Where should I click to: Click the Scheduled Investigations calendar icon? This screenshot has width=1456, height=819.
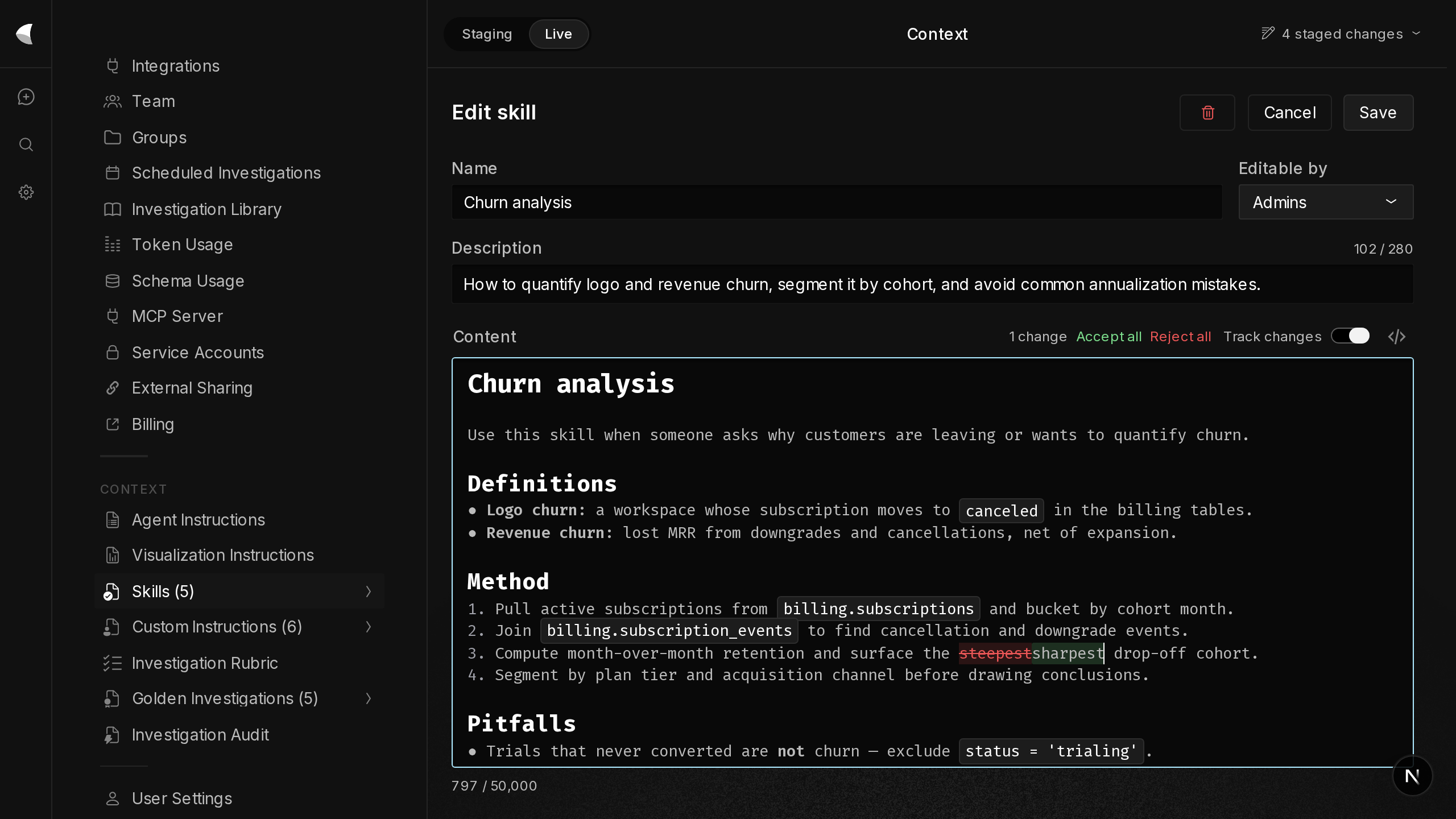(x=113, y=173)
